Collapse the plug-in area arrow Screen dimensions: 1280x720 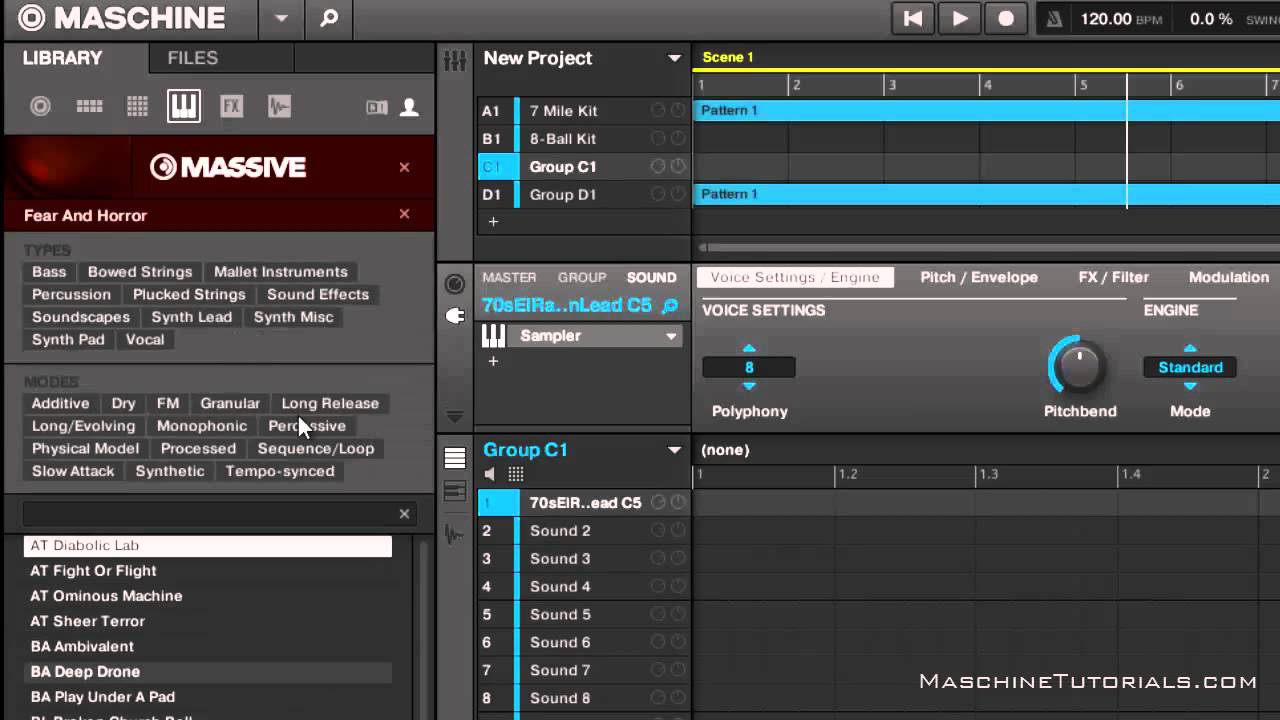click(x=455, y=416)
